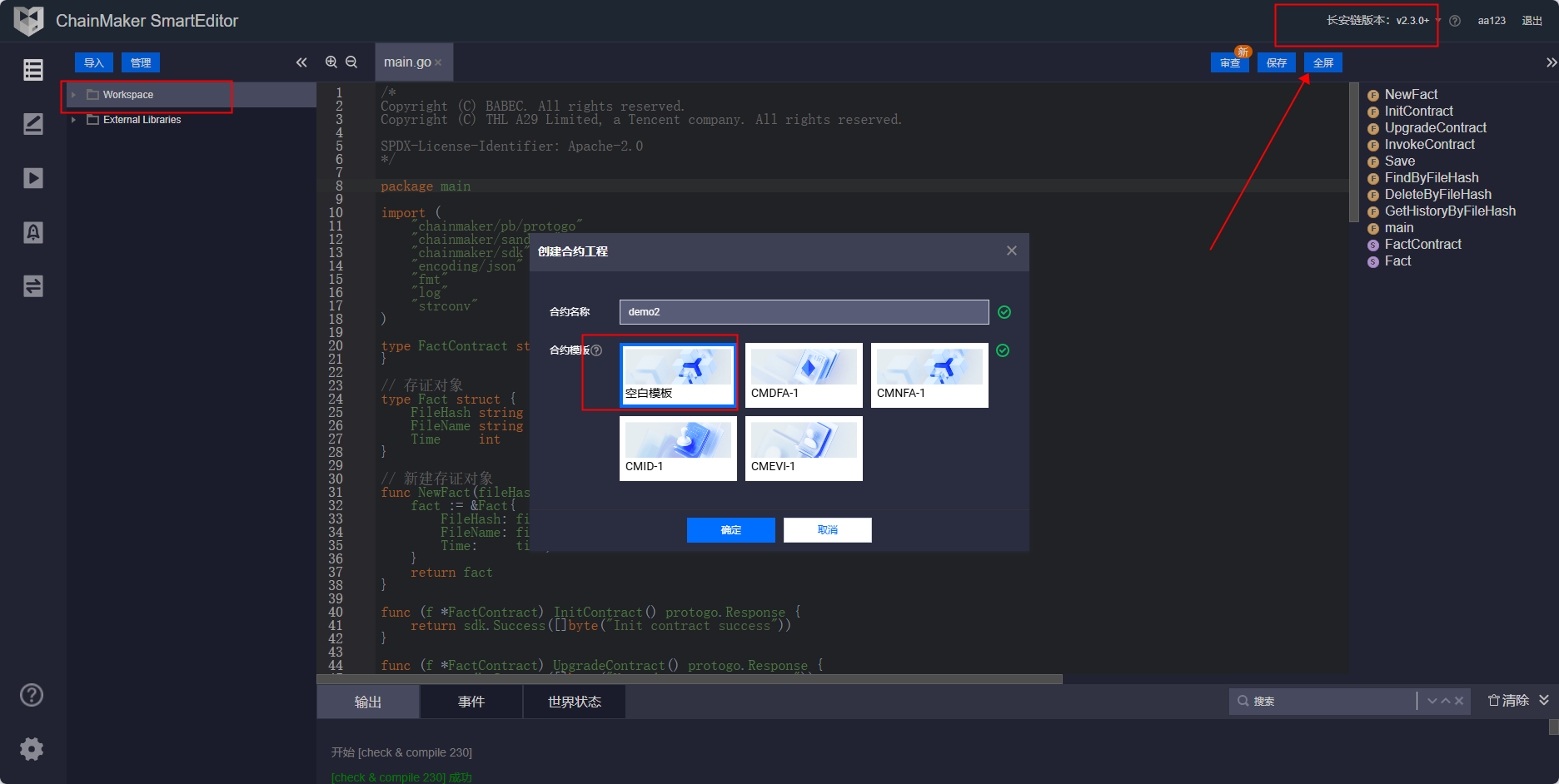
Task: Zoom out the editor text
Action: (351, 62)
